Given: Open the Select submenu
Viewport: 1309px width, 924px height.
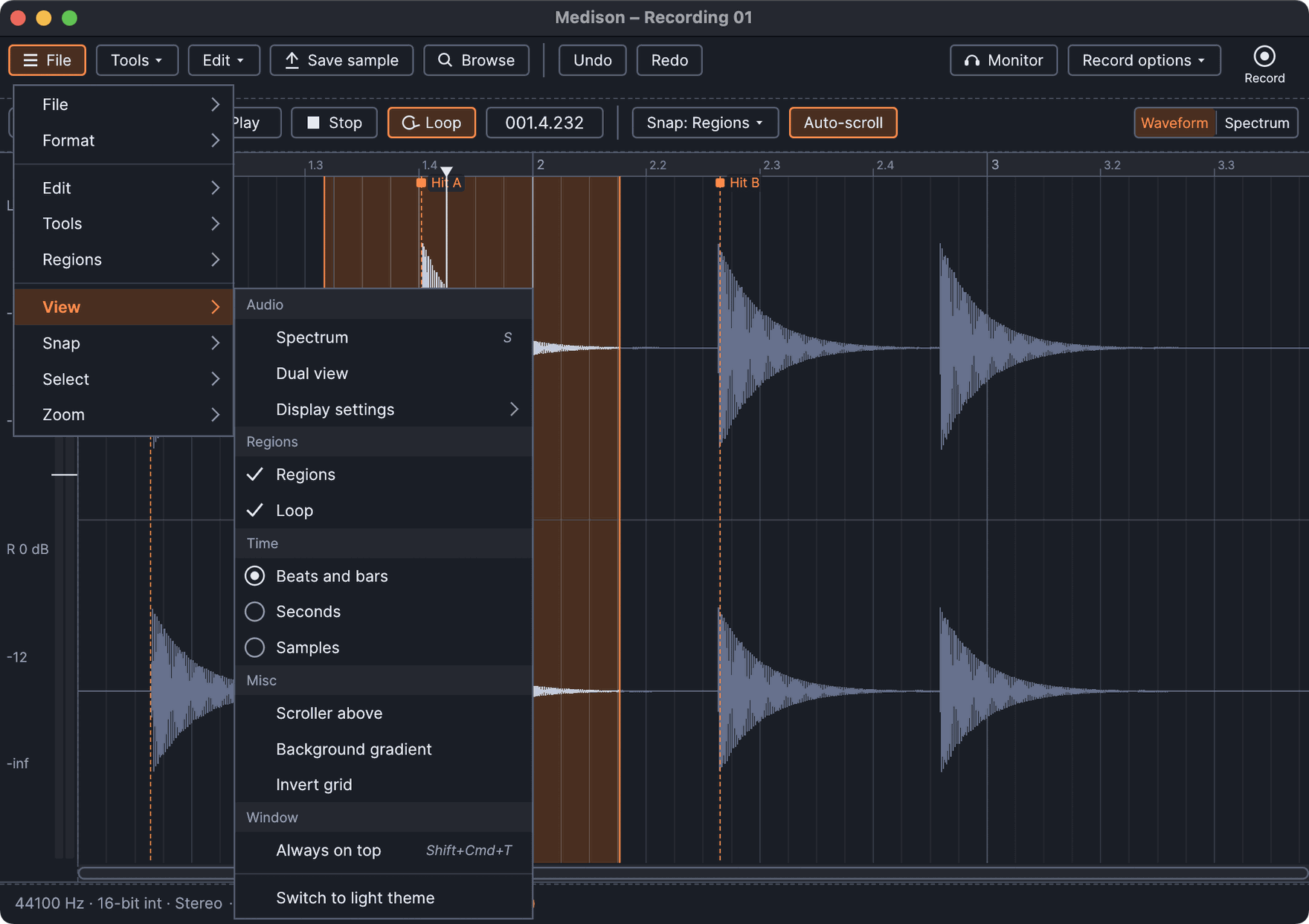Looking at the screenshot, I should pyautogui.click(x=123, y=379).
